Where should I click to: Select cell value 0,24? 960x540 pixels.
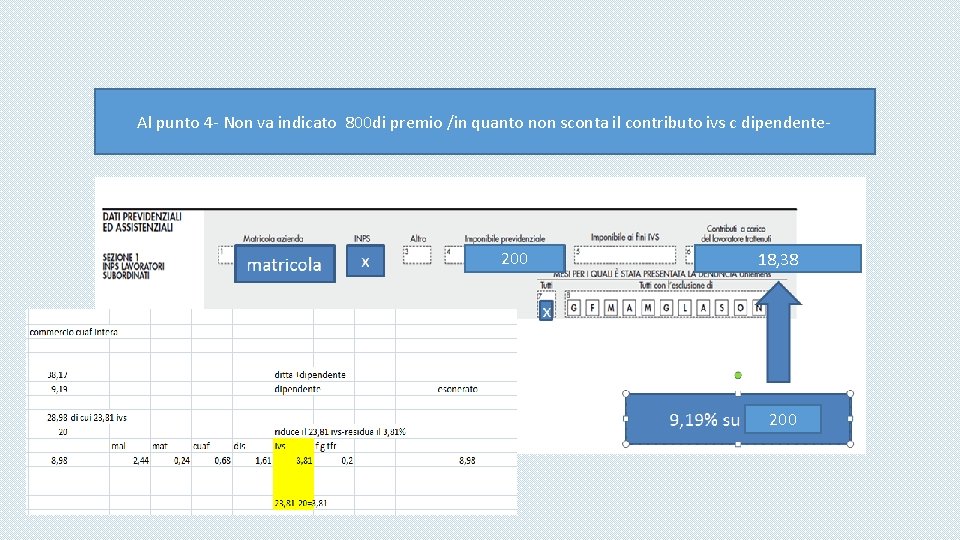click(171, 460)
